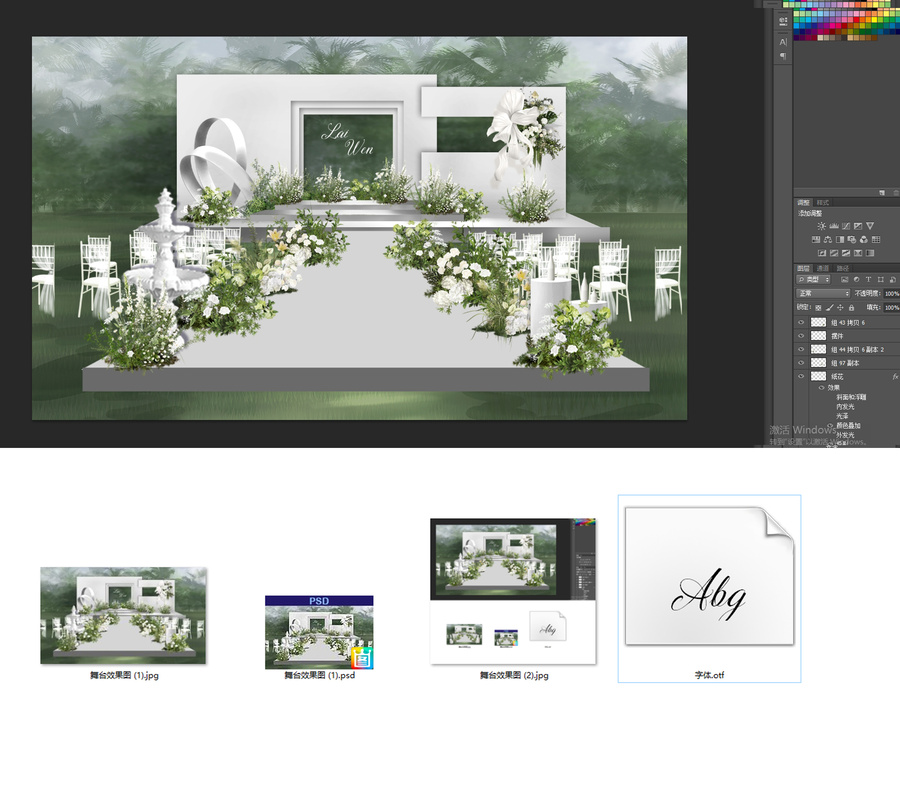Toggle lock image pixels (brush icon)
Image resolution: width=900 pixels, height=794 pixels.
(829, 308)
